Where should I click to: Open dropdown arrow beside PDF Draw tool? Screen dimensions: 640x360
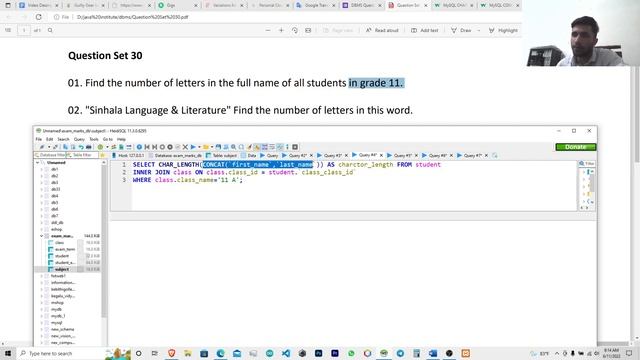coord(479,30)
